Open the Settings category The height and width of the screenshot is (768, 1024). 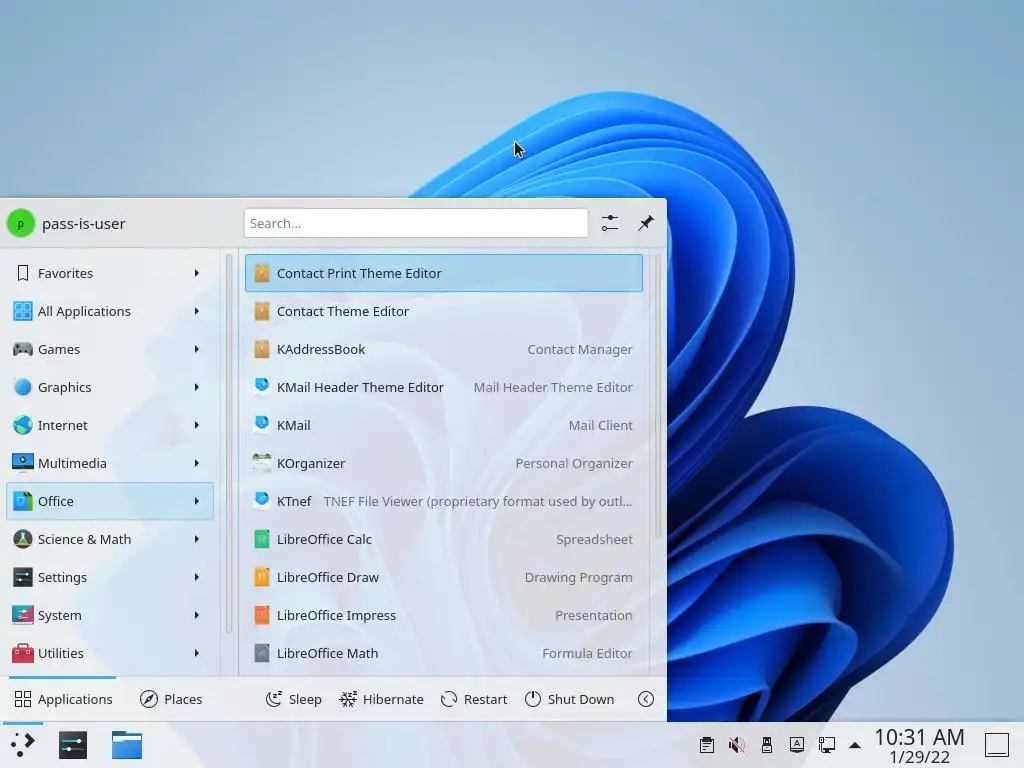[x=110, y=577]
